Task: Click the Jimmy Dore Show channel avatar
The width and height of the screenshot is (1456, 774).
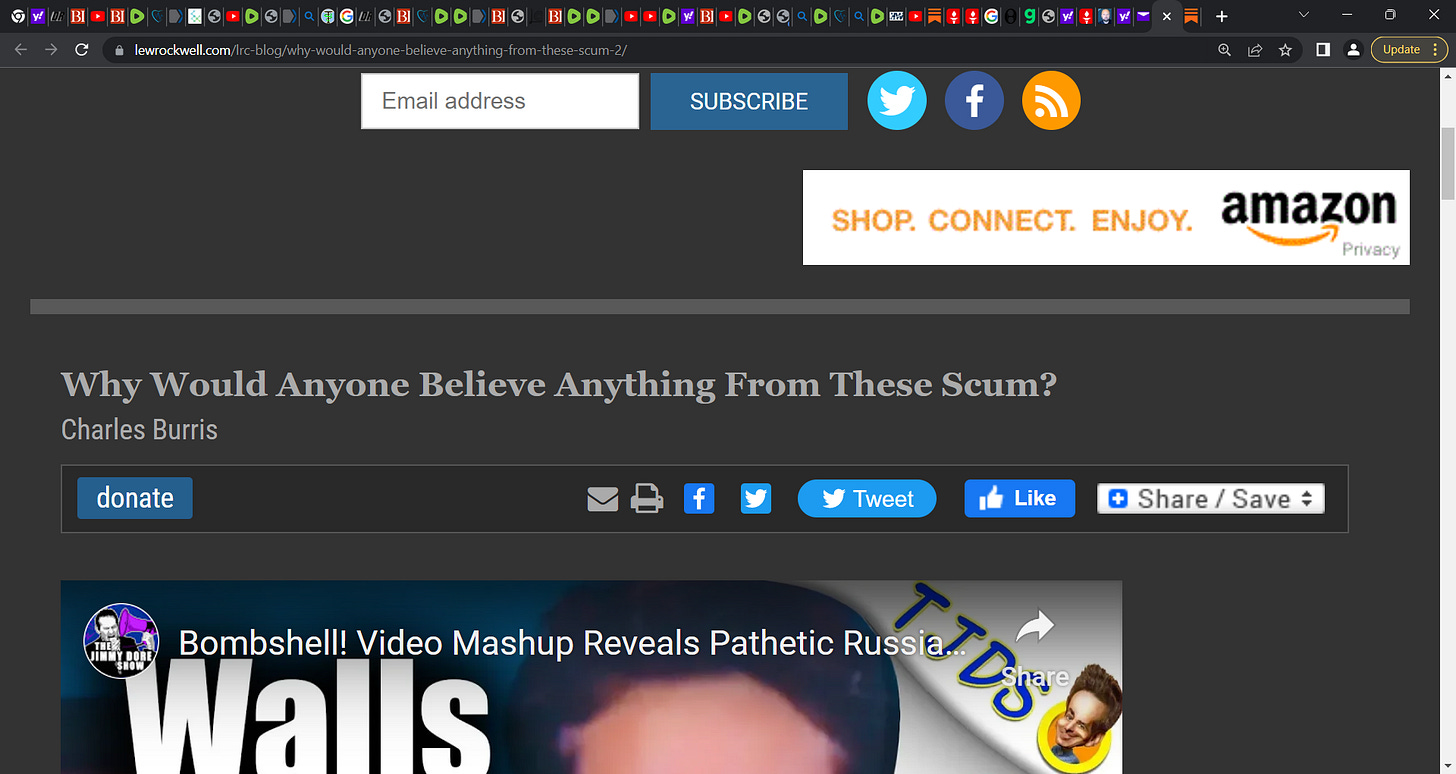Action: click(120, 641)
